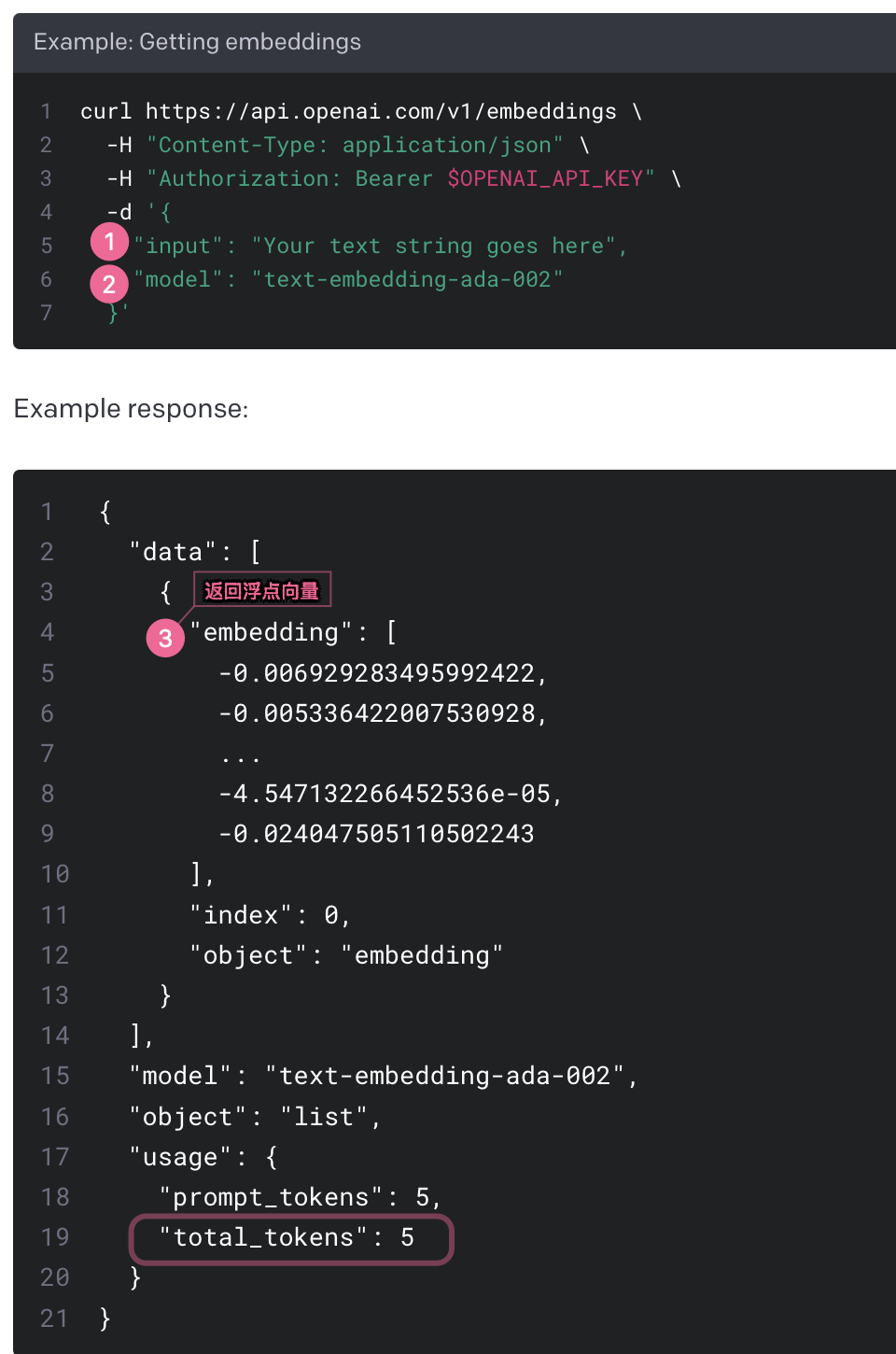
Task: Click the Chinese annotation label above embedding
Action: pyautogui.click(x=261, y=590)
